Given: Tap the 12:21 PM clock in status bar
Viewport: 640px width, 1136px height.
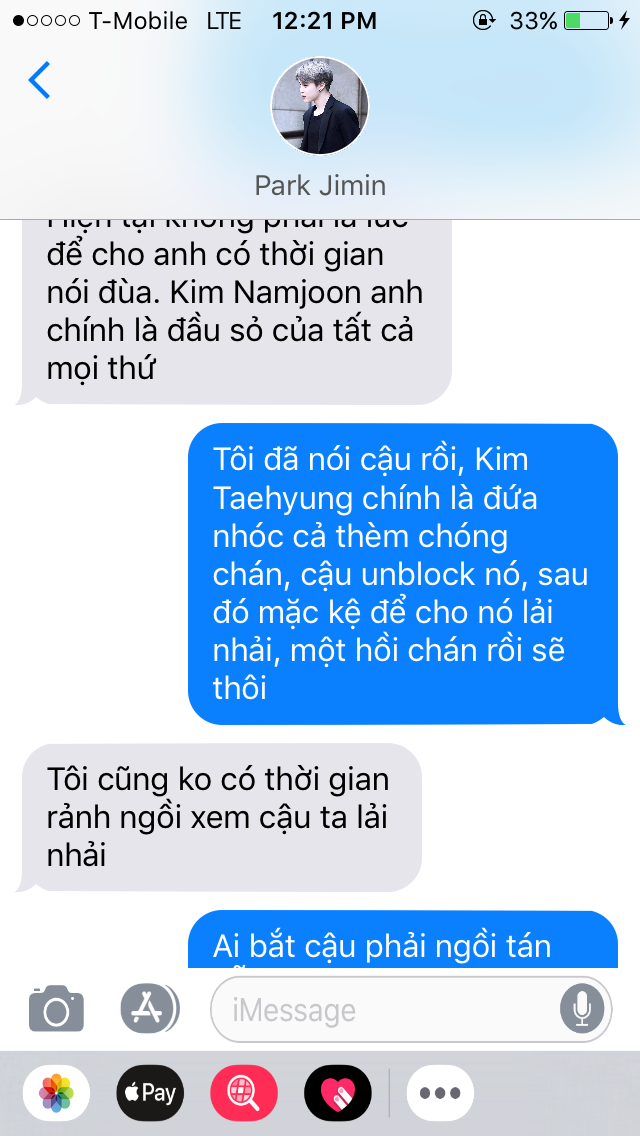Looking at the screenshot, I should point(324,21).
